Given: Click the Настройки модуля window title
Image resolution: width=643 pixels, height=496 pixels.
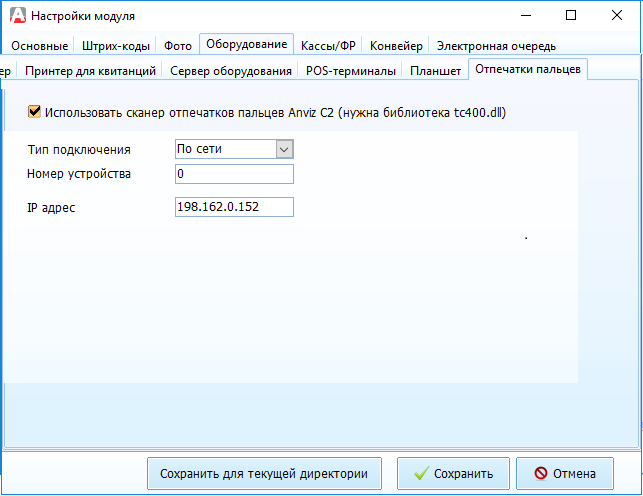Looking at the screenshot, I should 83,16.
